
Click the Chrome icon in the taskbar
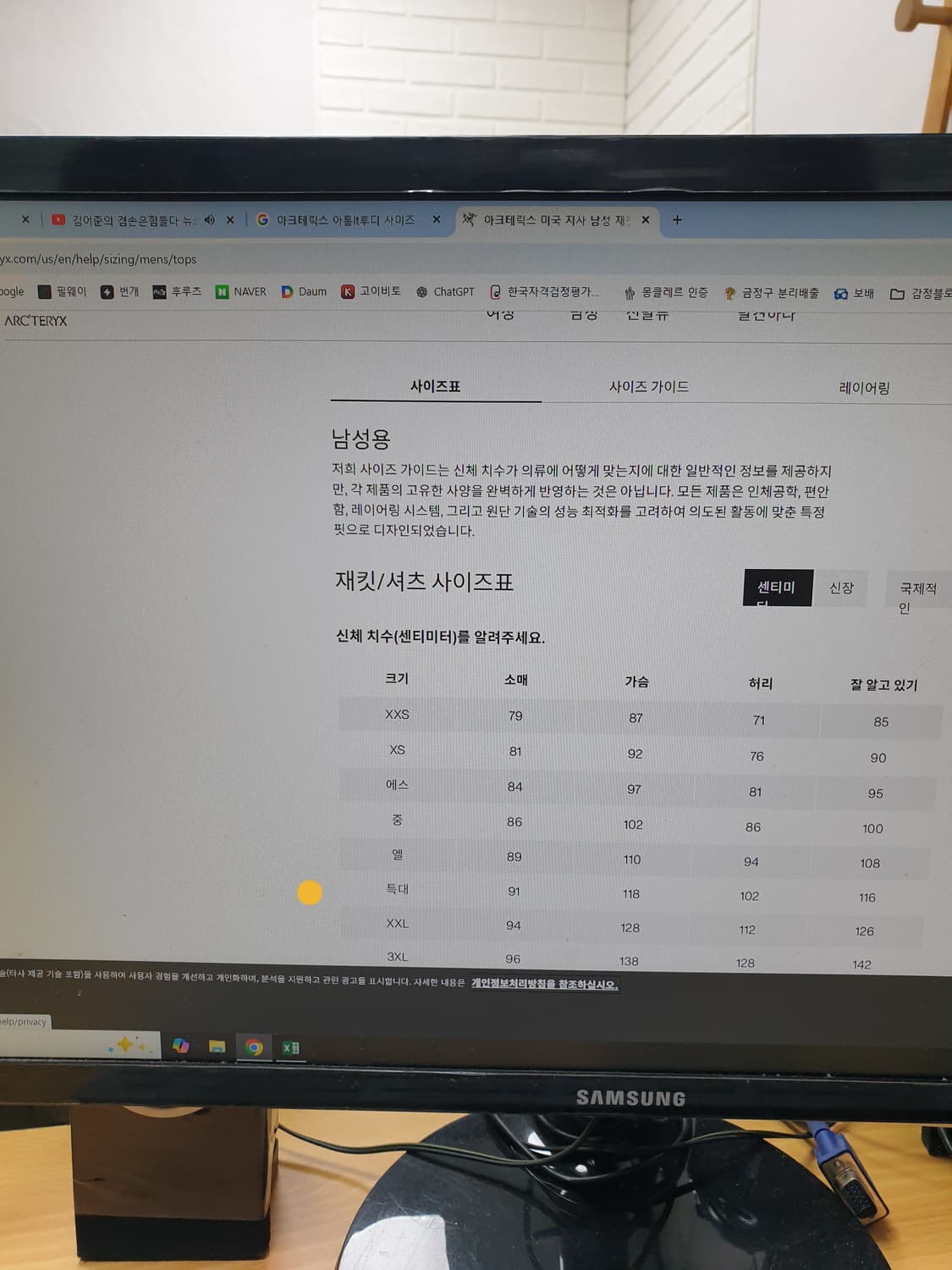[x=254, y=1047]
